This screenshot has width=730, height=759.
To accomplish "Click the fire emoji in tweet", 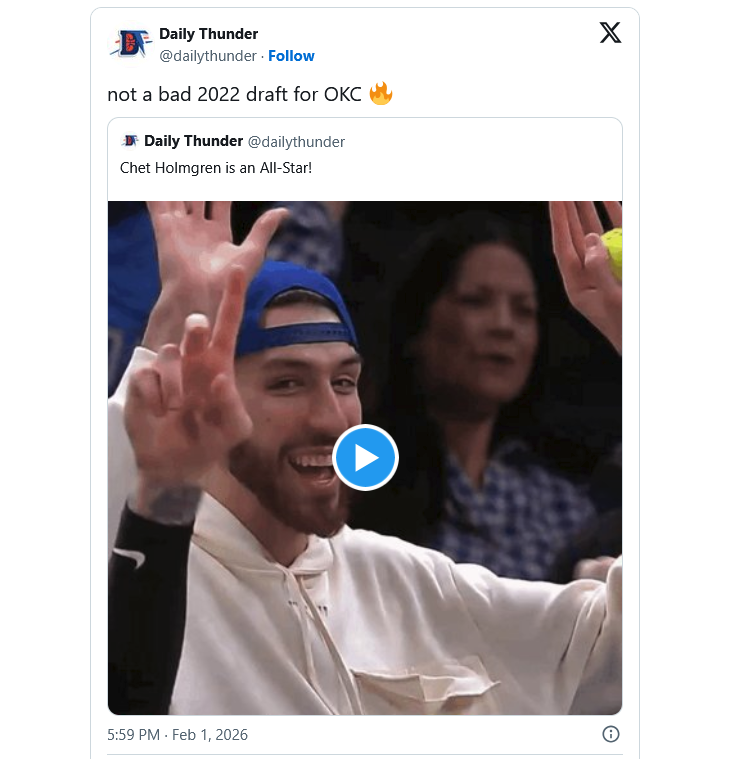I will [381, 94].
